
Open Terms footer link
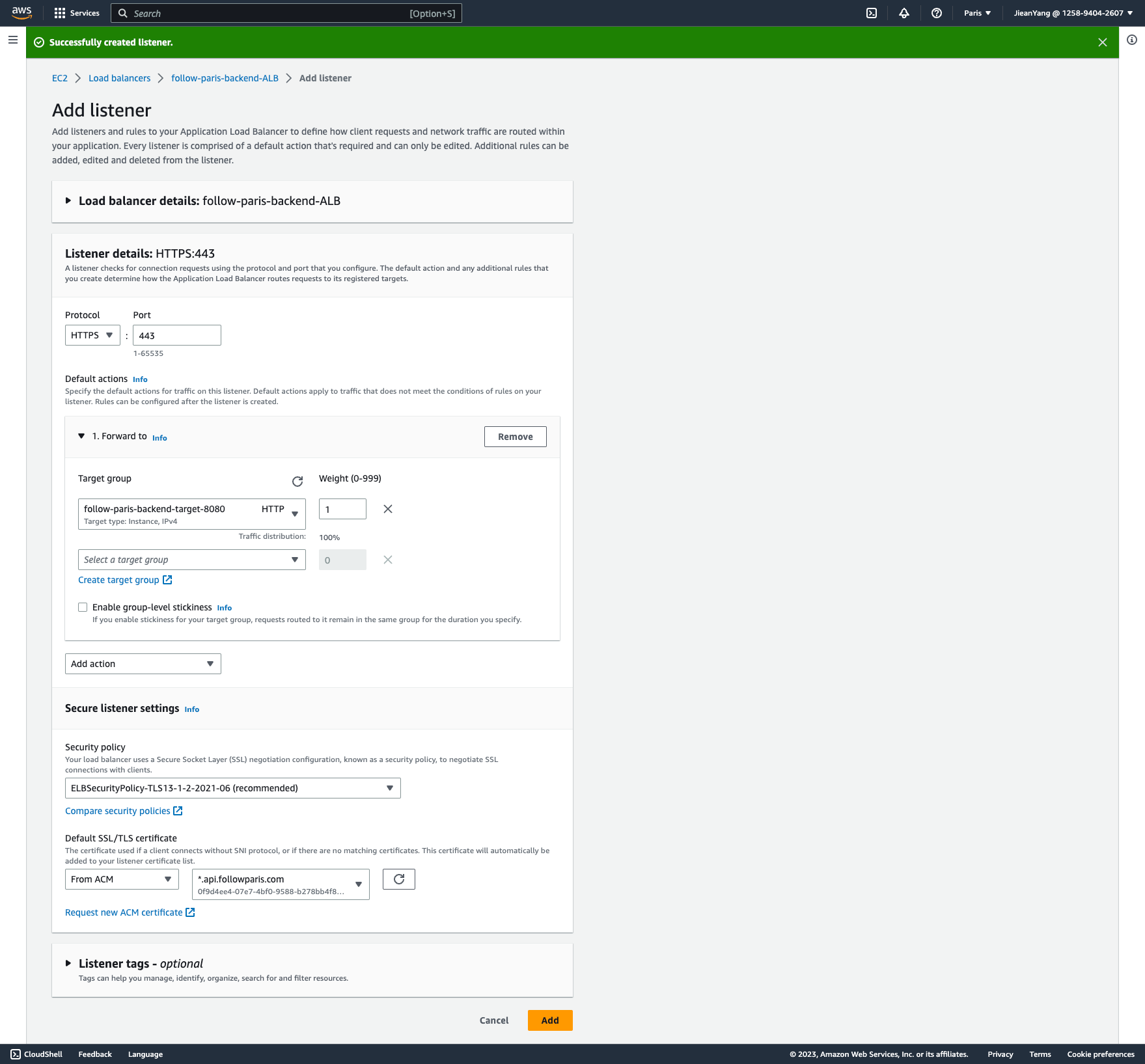(1040, 1054)
